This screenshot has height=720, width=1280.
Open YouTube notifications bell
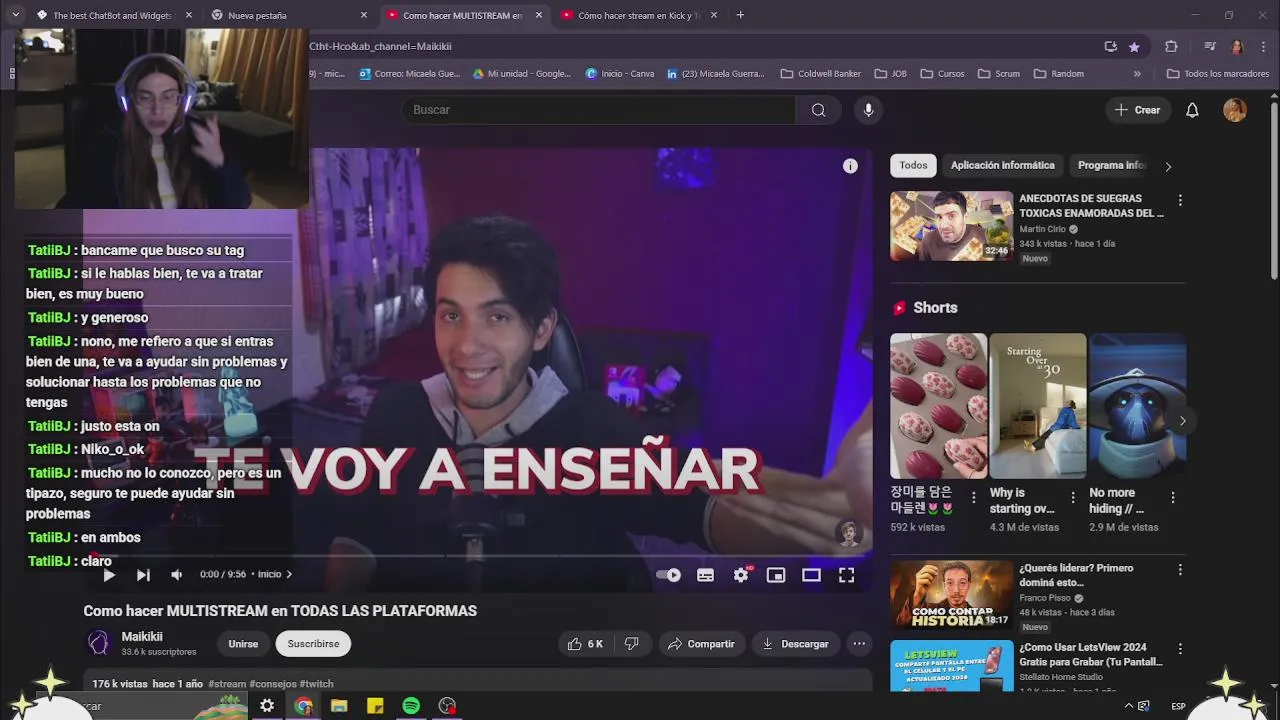(1192, 110)
